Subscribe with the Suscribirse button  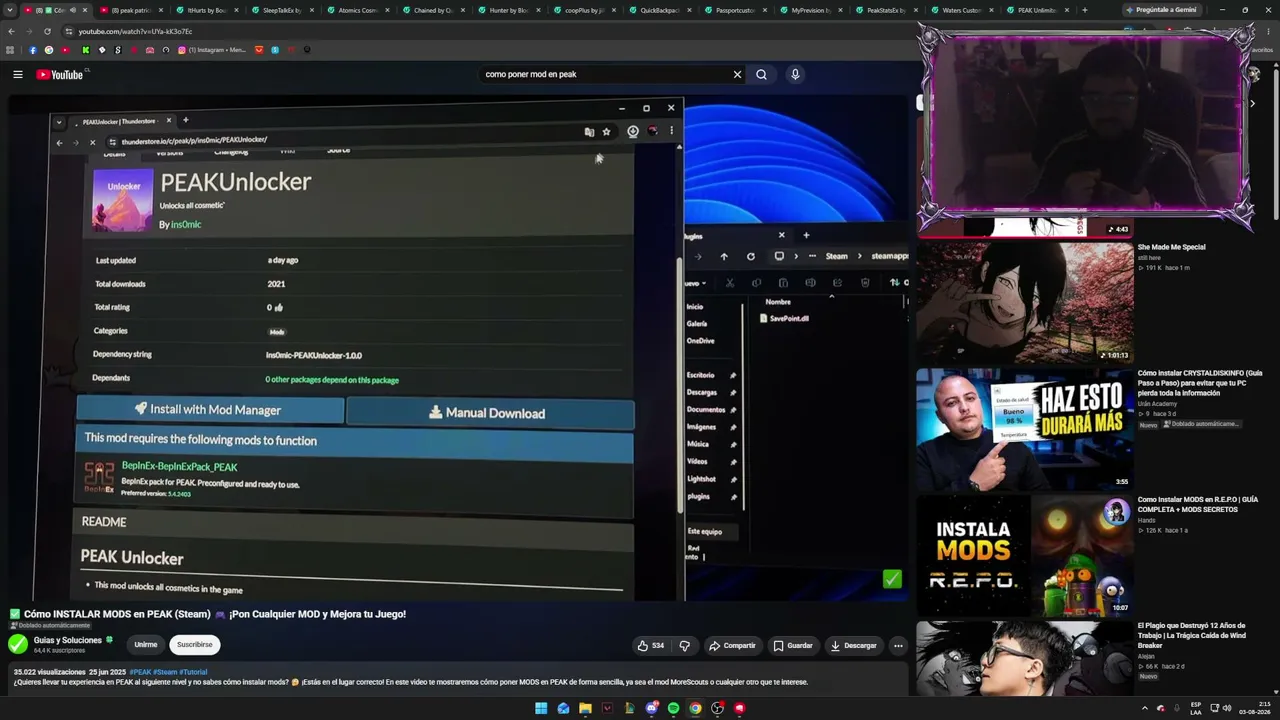click(195, 645)
